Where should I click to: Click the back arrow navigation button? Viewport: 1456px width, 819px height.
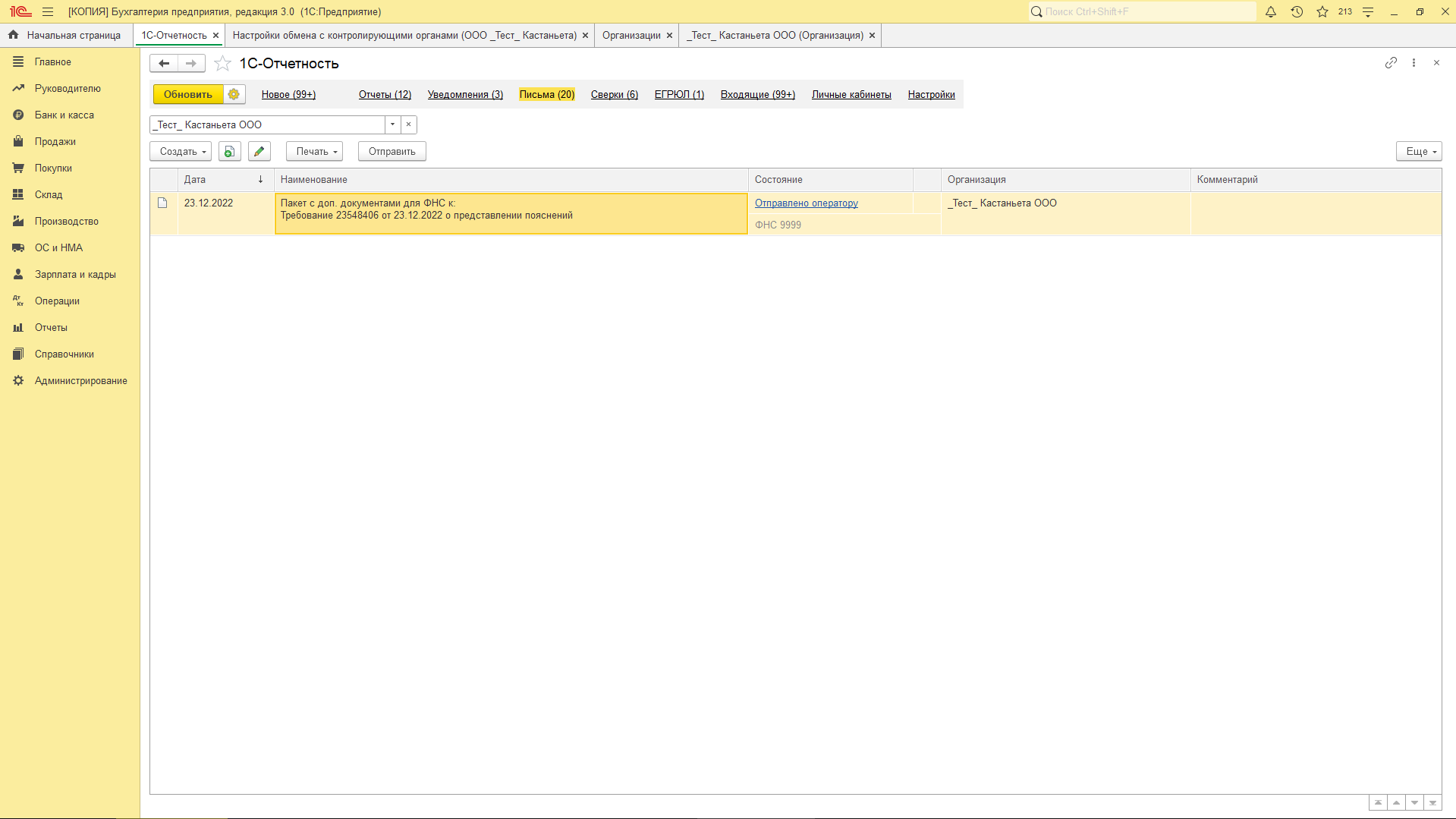click(x=164, y=64)
